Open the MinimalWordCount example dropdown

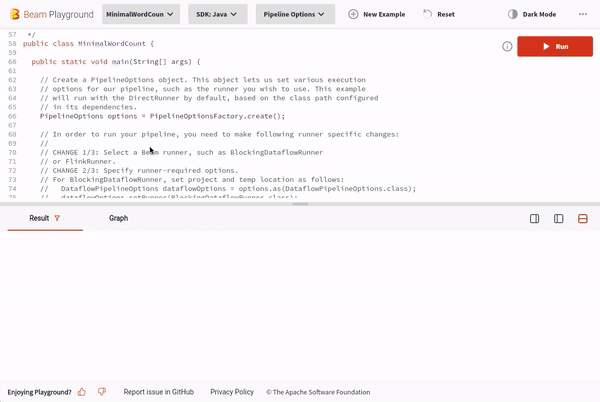141,14
